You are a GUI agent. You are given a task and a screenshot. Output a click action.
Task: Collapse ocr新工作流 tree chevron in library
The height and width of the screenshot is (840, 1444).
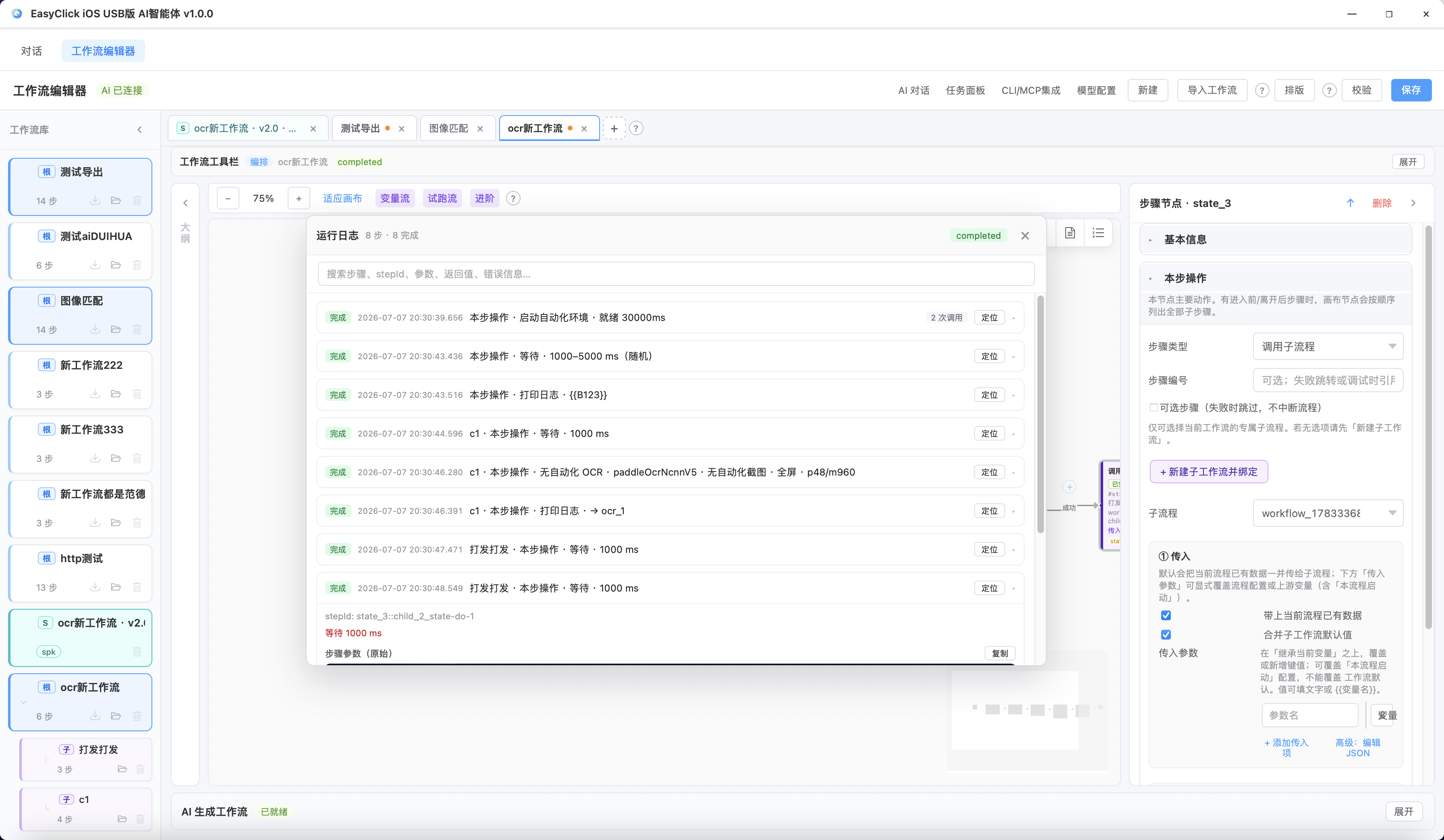[23, 702]
